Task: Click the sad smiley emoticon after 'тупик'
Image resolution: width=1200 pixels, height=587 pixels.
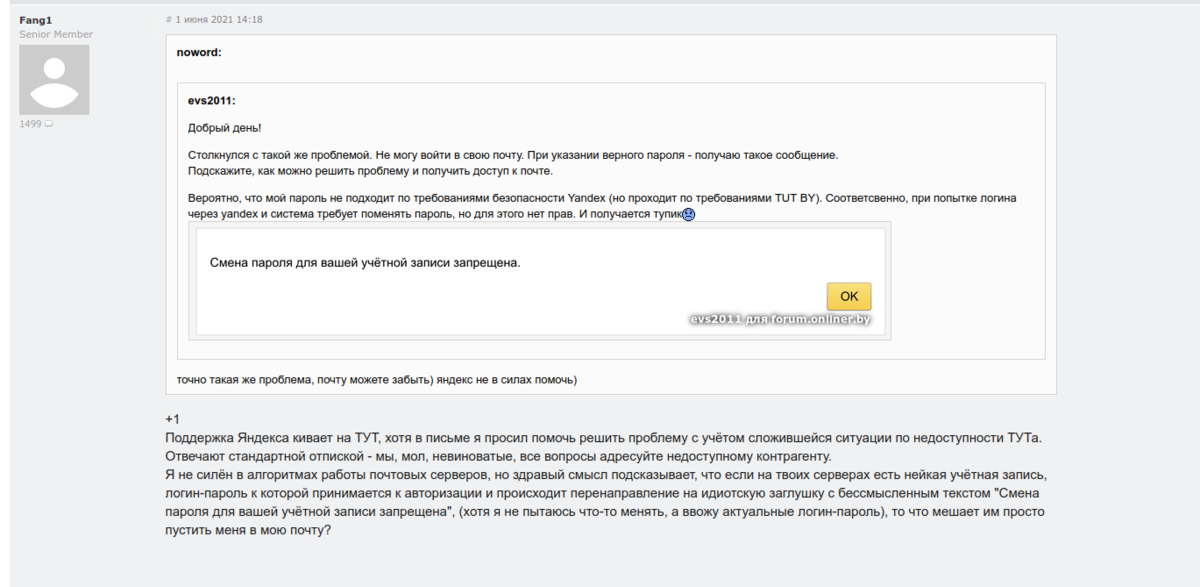Action: tap(688, 214)
